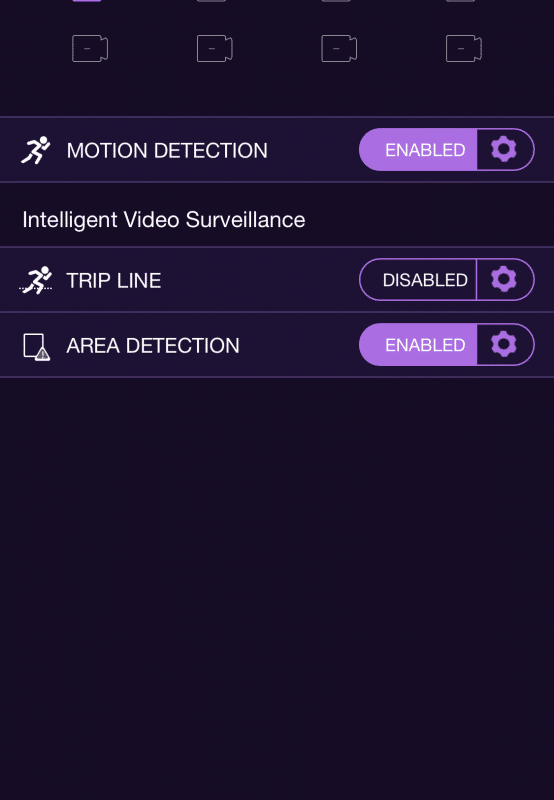The width and height of the screenshot is (554, 800).
Task: Select the second camera slot icon
Action: click(215, 48)
